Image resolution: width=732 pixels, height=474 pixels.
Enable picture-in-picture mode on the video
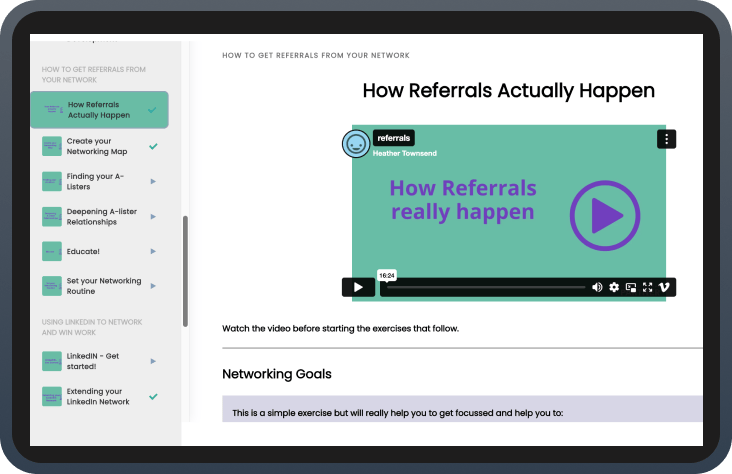click(630, 287)
